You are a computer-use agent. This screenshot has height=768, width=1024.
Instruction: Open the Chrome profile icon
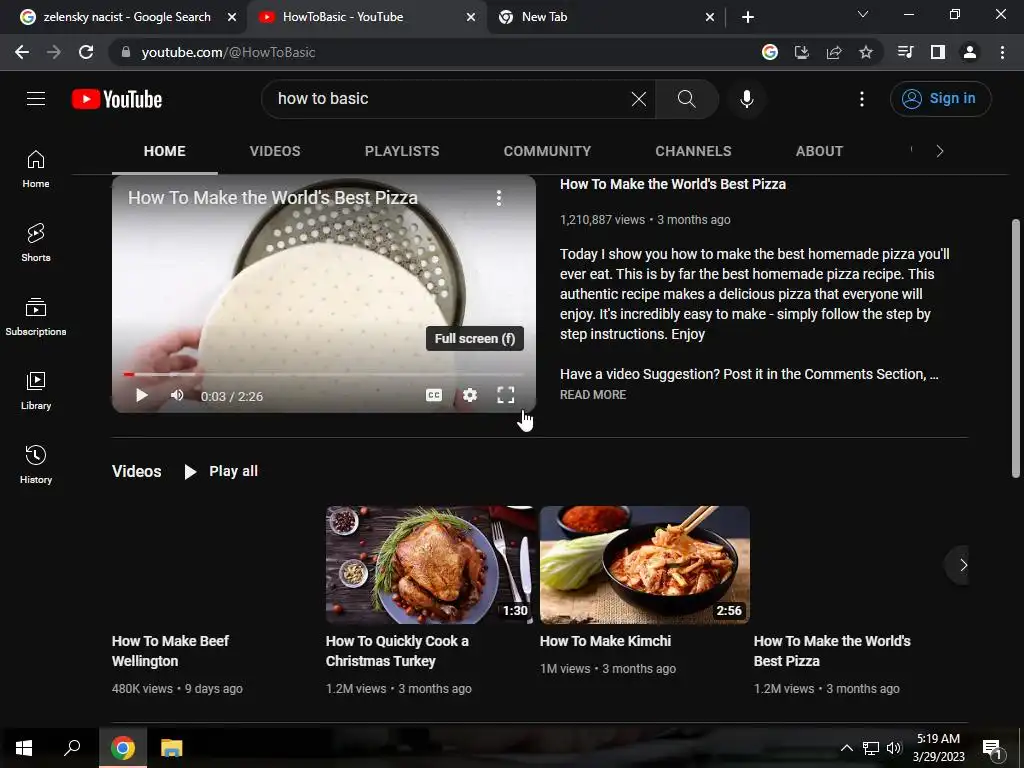(970, 52)
